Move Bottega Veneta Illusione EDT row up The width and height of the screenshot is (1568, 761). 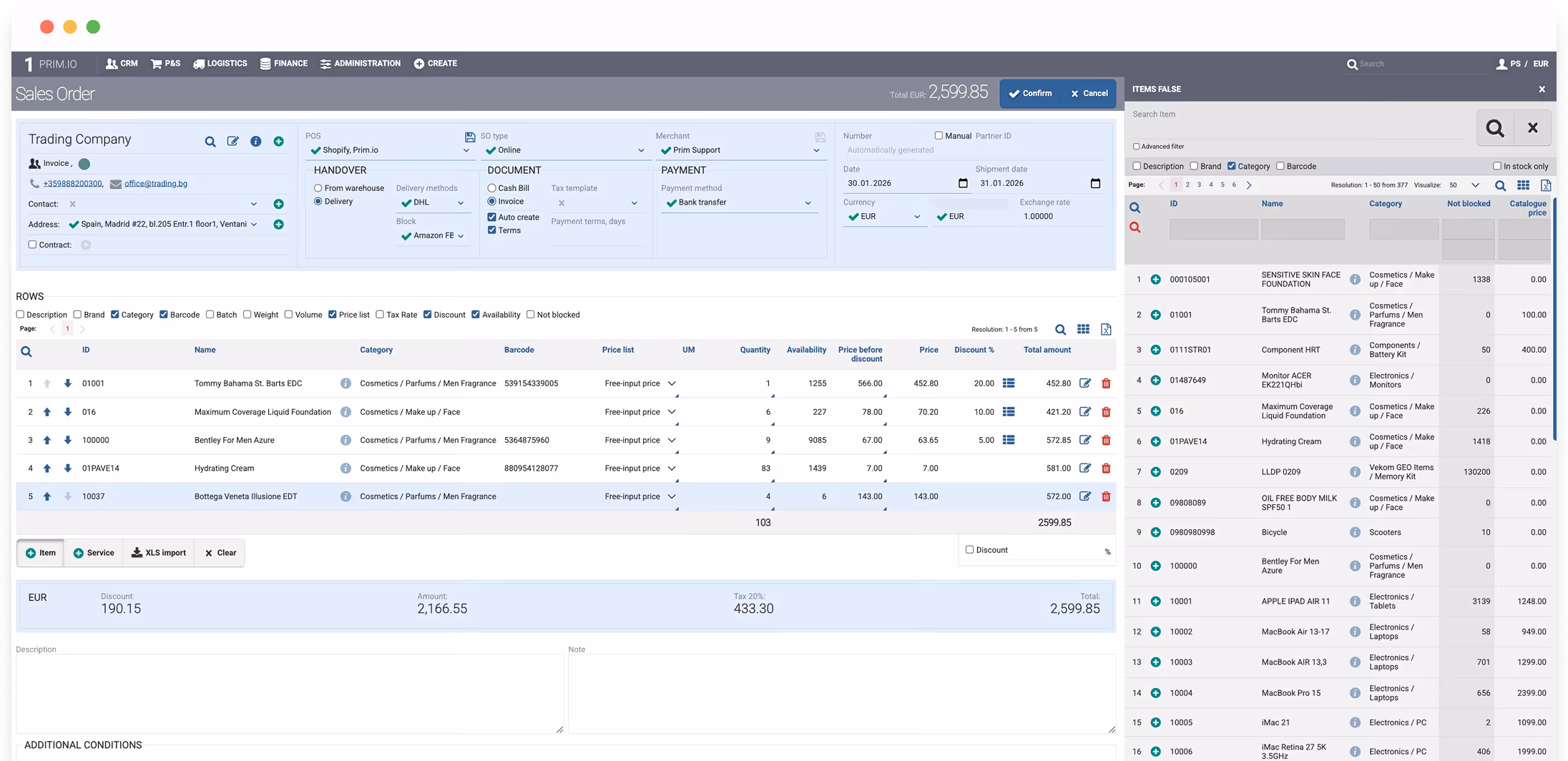coord(47,496)
